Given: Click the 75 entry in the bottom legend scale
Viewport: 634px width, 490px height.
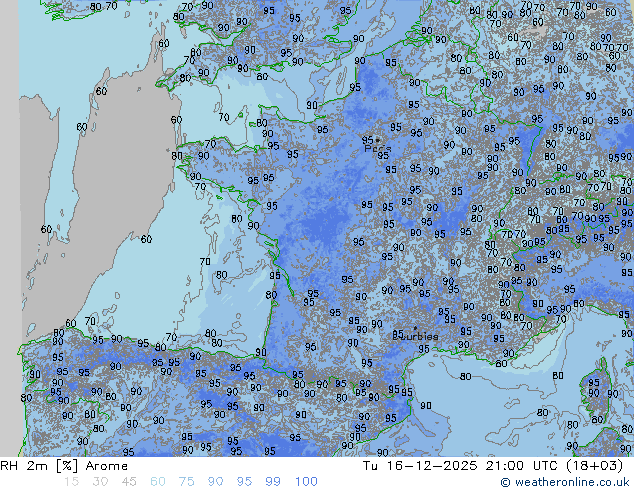Looking at the screenshot, I should (186, 482).
